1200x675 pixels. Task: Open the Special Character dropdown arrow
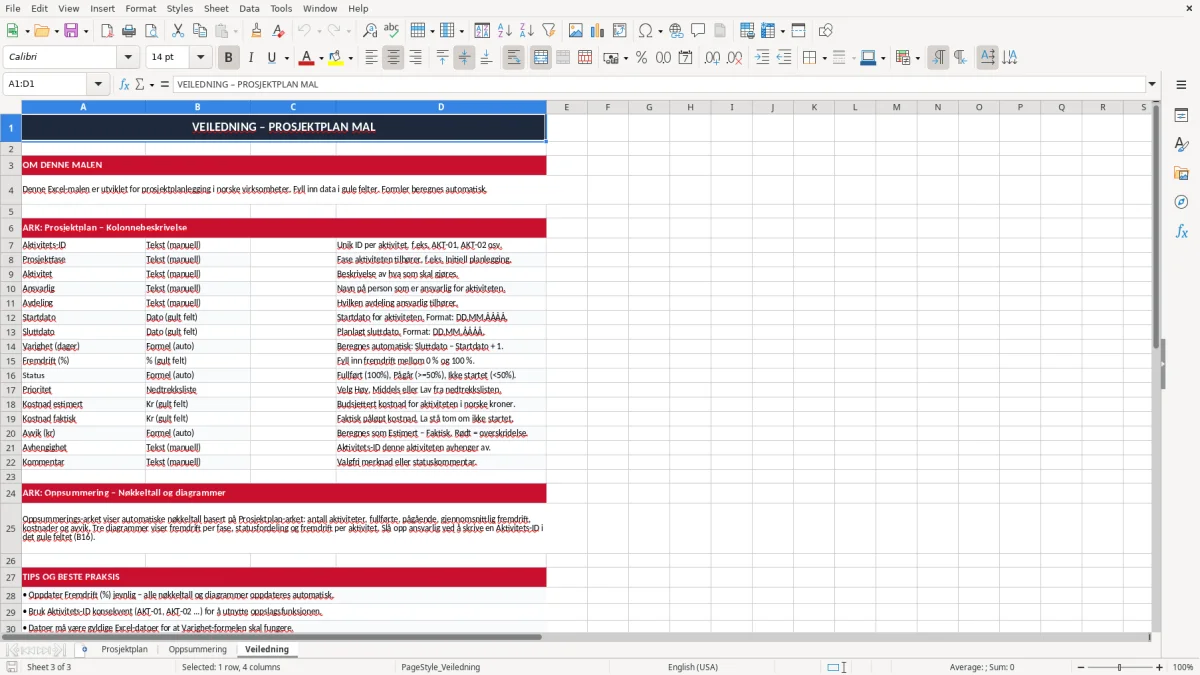(x=660, y=31)
